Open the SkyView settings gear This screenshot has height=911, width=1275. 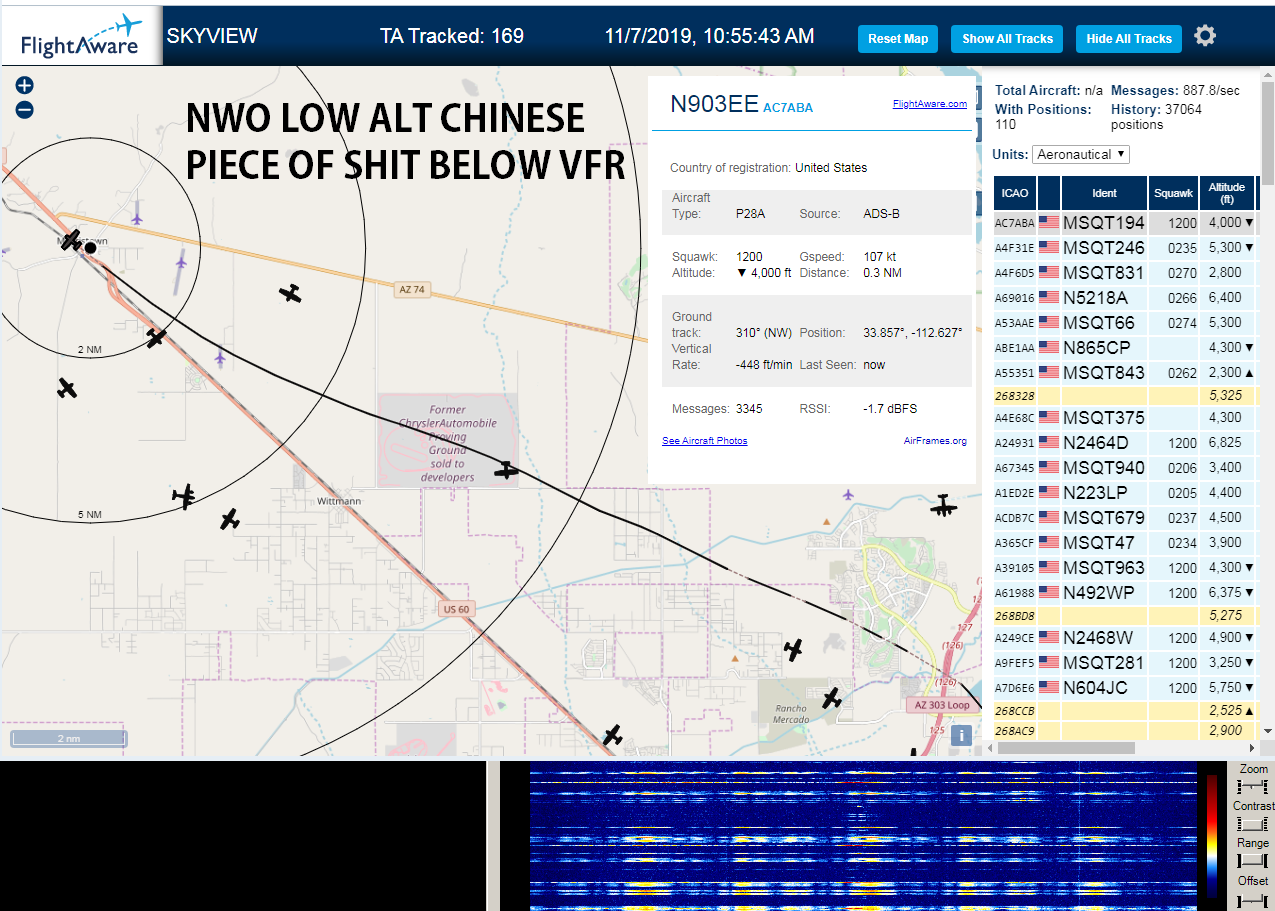tap(1205, 36)
